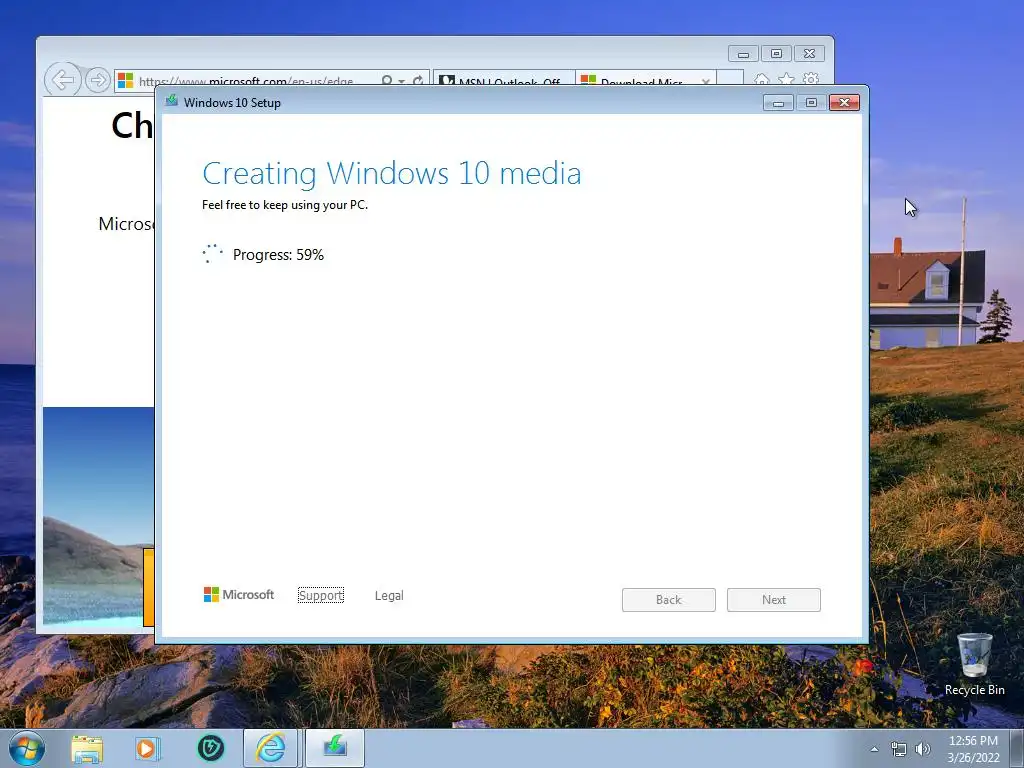Click the Progress: 59% text
The width and height of the screenshot is (1024, 768).
point(278,255)
